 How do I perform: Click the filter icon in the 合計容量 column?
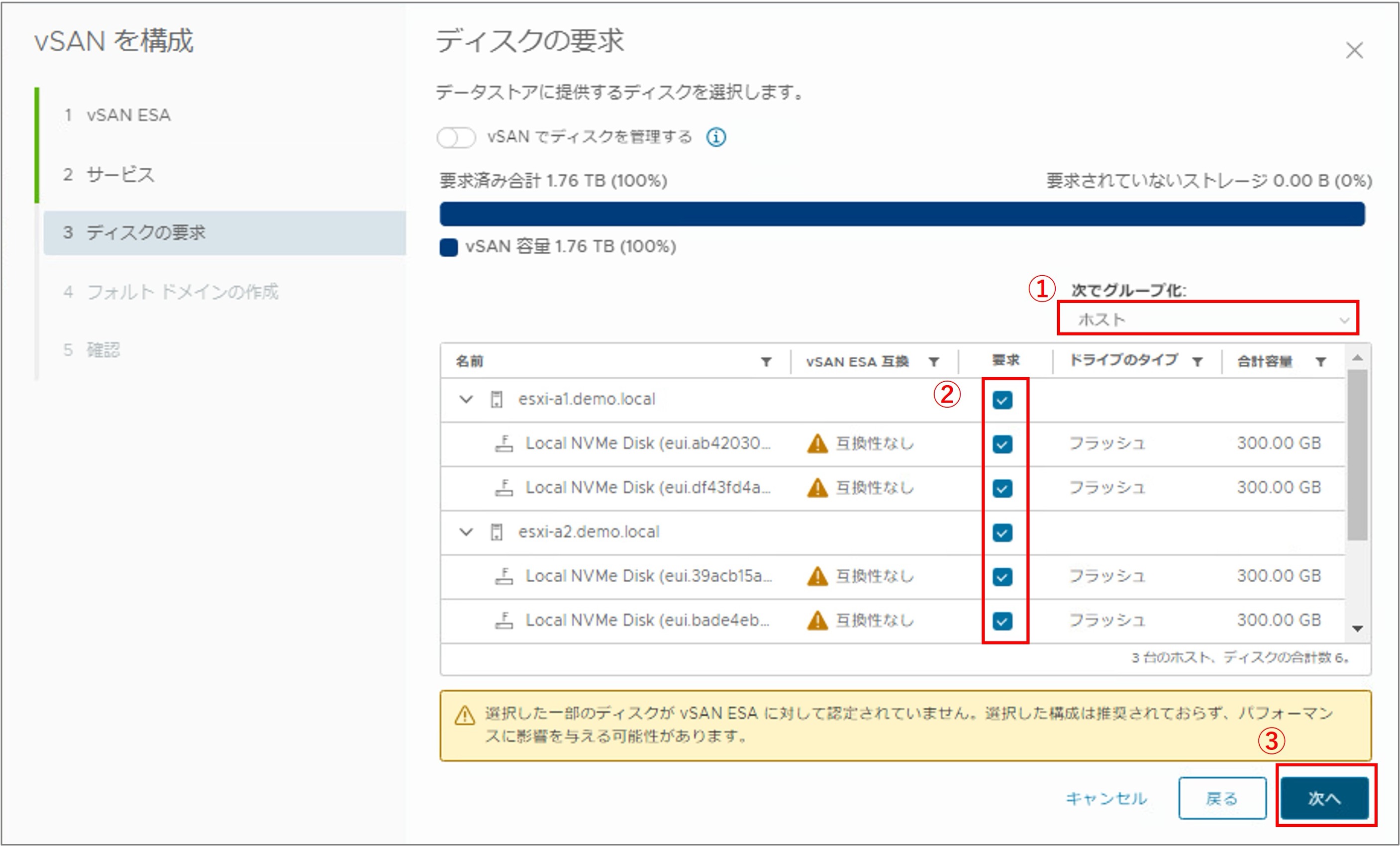pos(1321,361)
